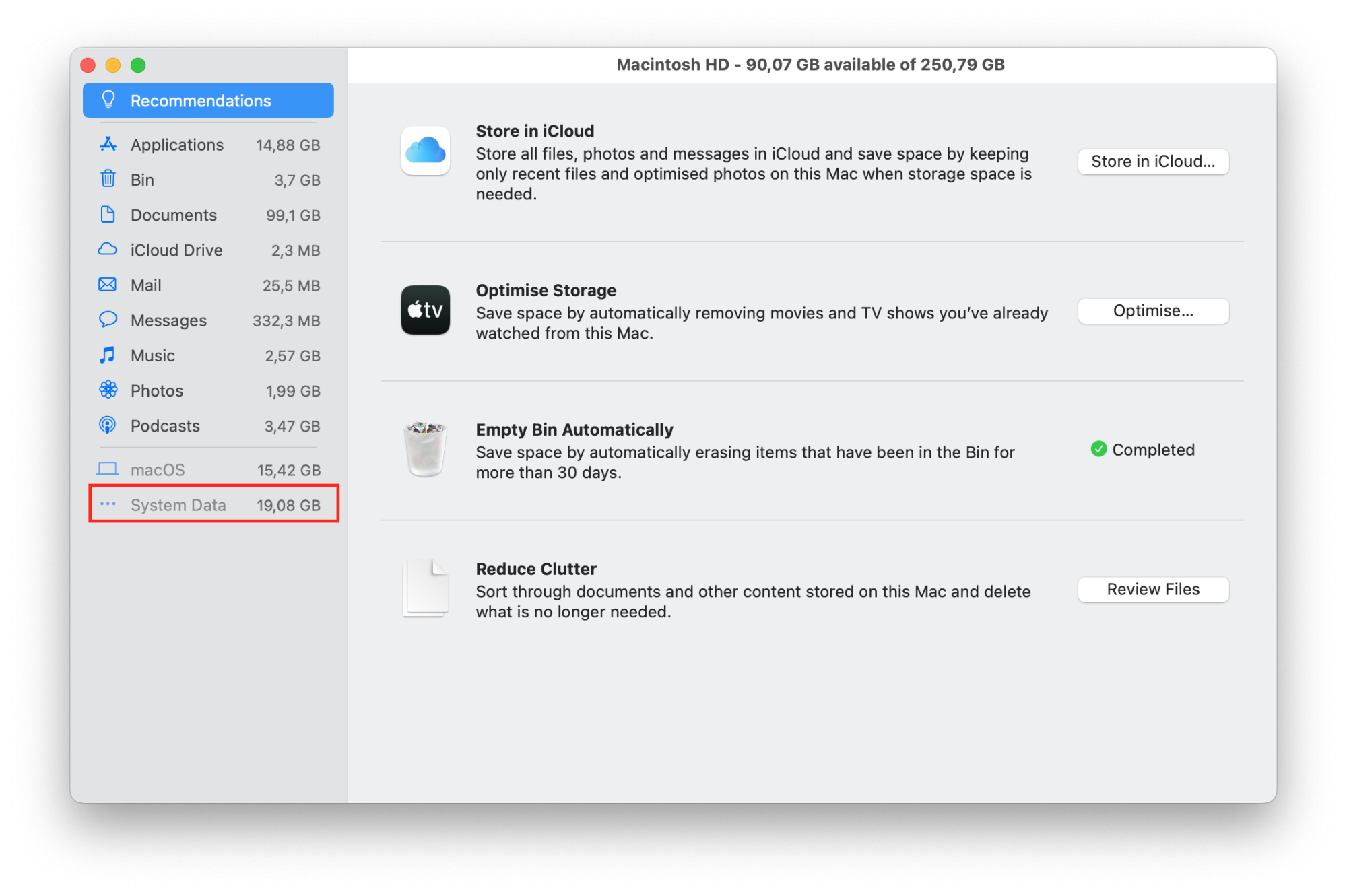This screenshot has width=1347, height=896.
Task: Click the Messages speech bubble icon
Action: (108, 320)
